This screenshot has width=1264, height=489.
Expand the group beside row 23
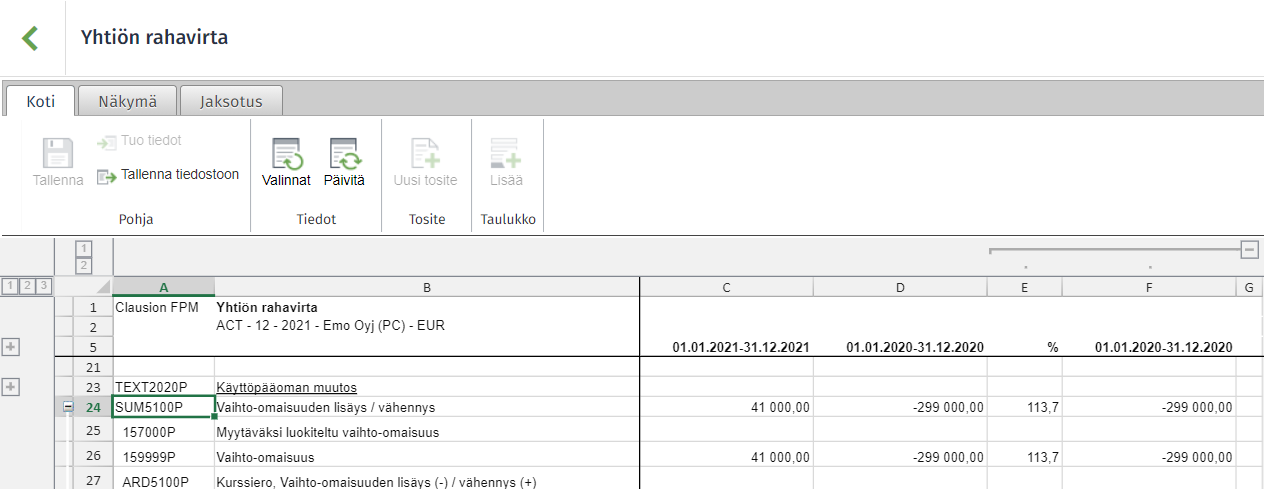tap(12, 387)
